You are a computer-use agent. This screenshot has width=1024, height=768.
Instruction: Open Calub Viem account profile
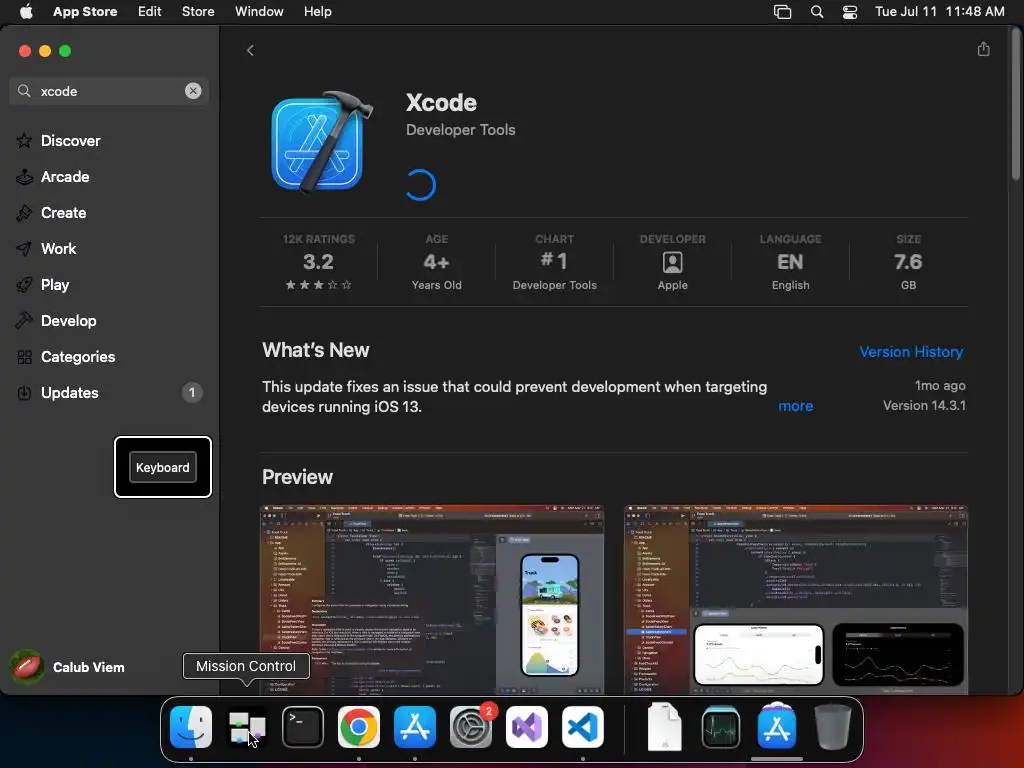[68, 667]
